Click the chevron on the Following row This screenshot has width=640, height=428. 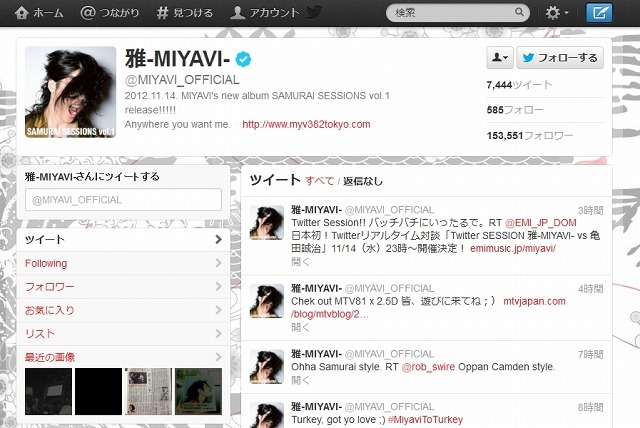(218, 263)
